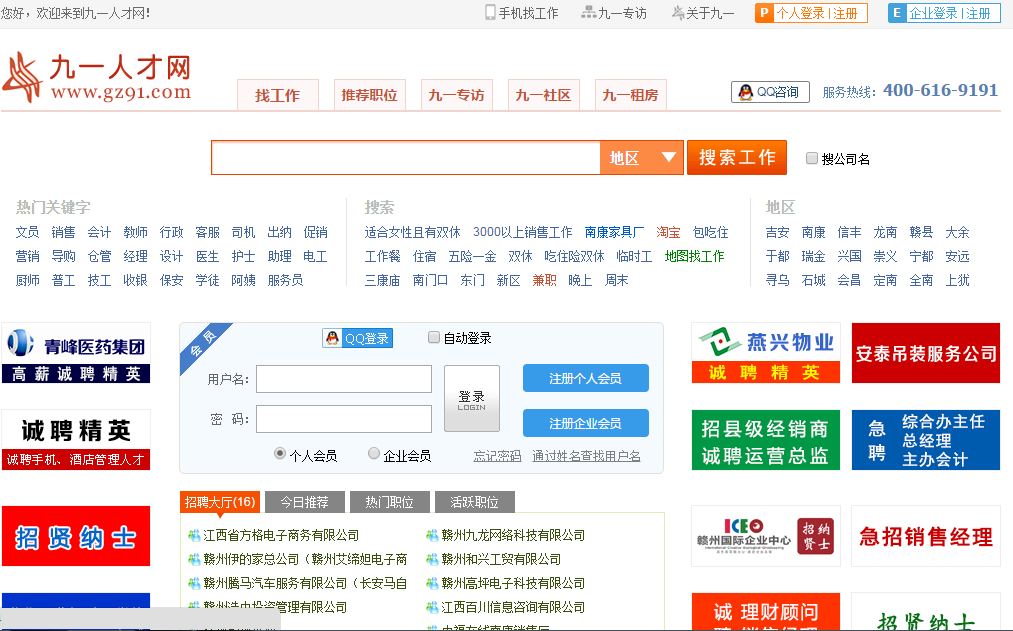Click the 瑞金 region link
Viewport: 1013px width, 631px height.
813,256
